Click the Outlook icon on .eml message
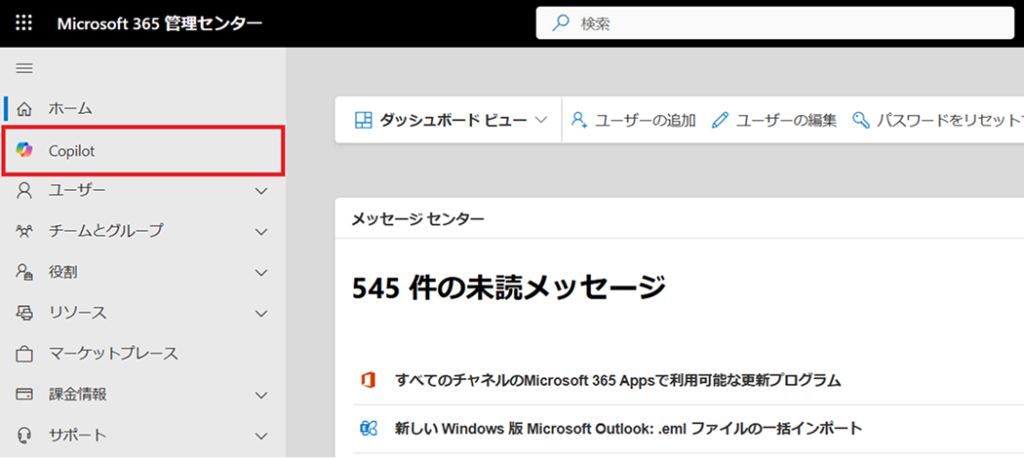 click(369, 429)
